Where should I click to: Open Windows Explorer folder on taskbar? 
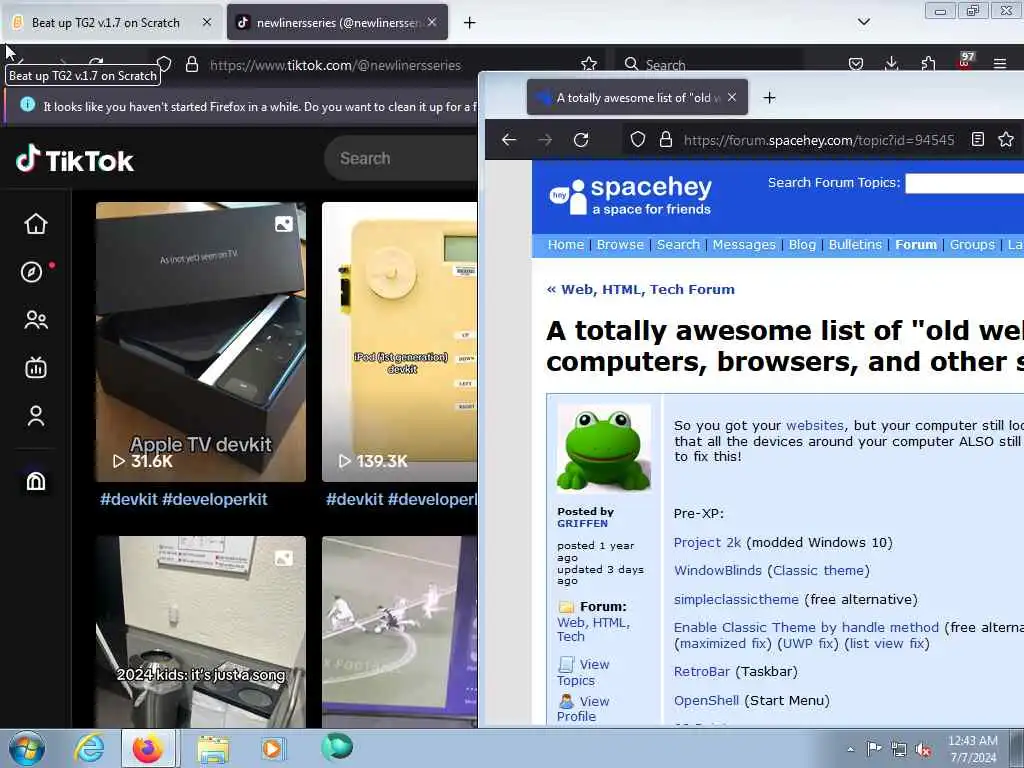(x=213, y=749)
